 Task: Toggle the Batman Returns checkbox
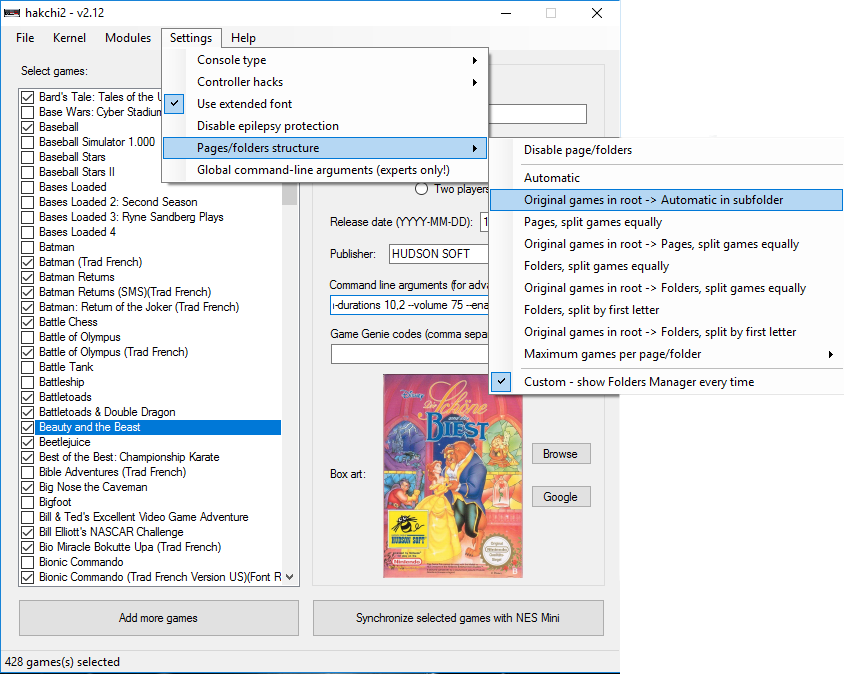click(27, 277)
